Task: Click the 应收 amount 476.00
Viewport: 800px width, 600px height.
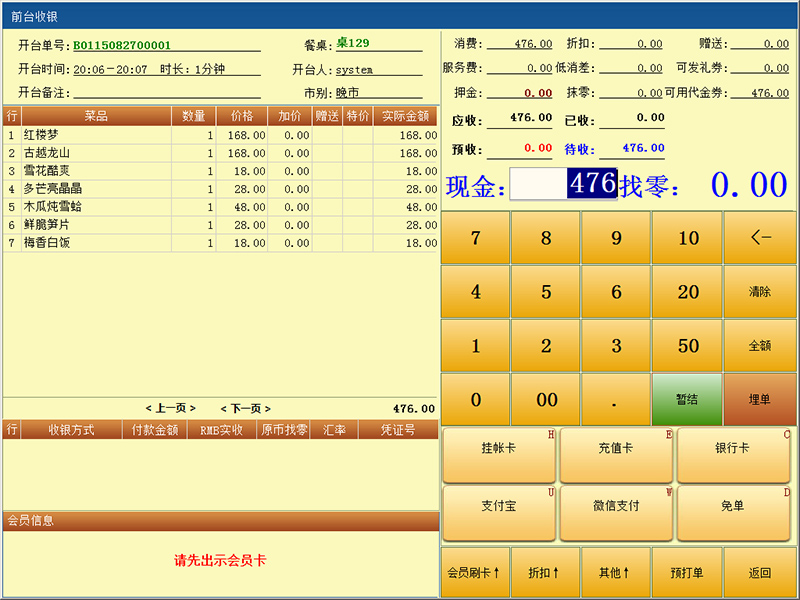Action: 531,117
